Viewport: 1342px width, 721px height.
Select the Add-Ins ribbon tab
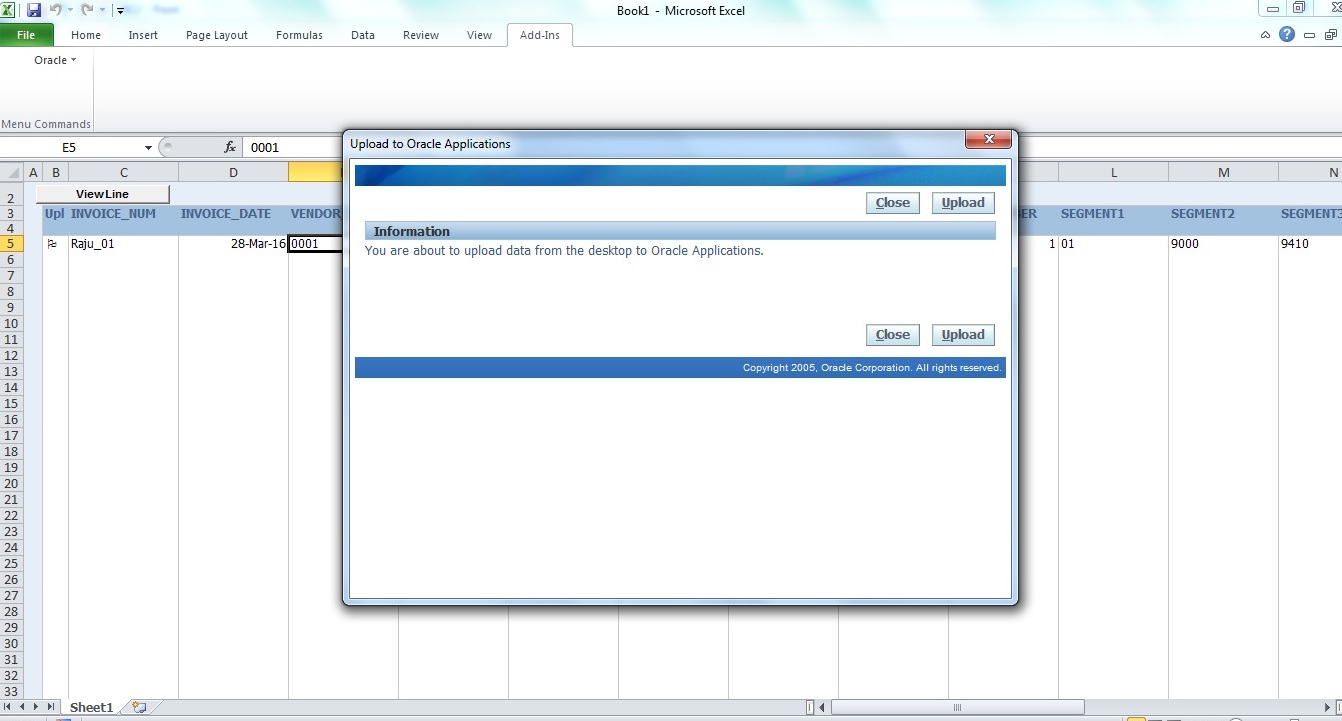click(540, 35)
